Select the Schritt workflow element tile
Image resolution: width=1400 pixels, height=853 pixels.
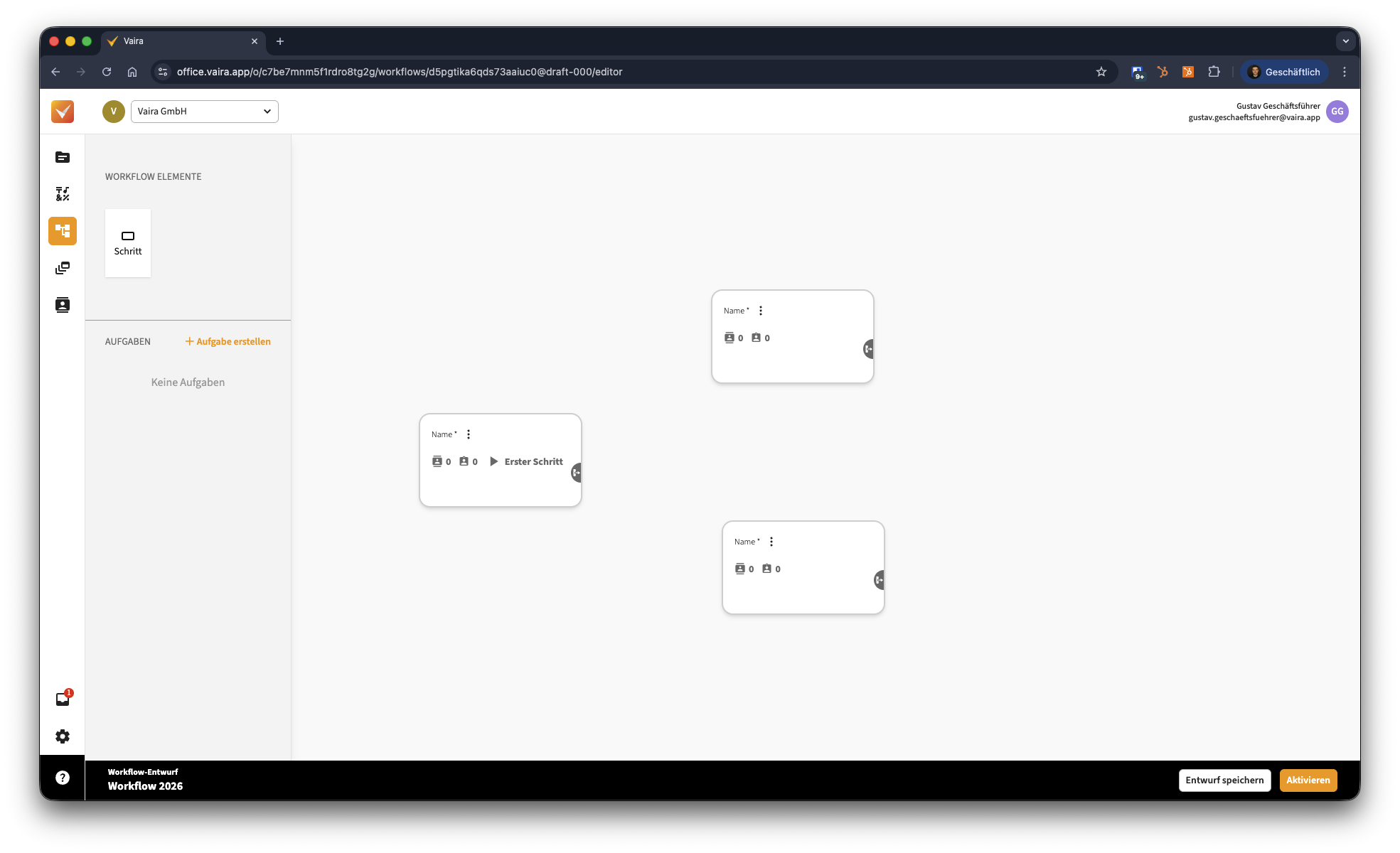(x=128, y=243)
